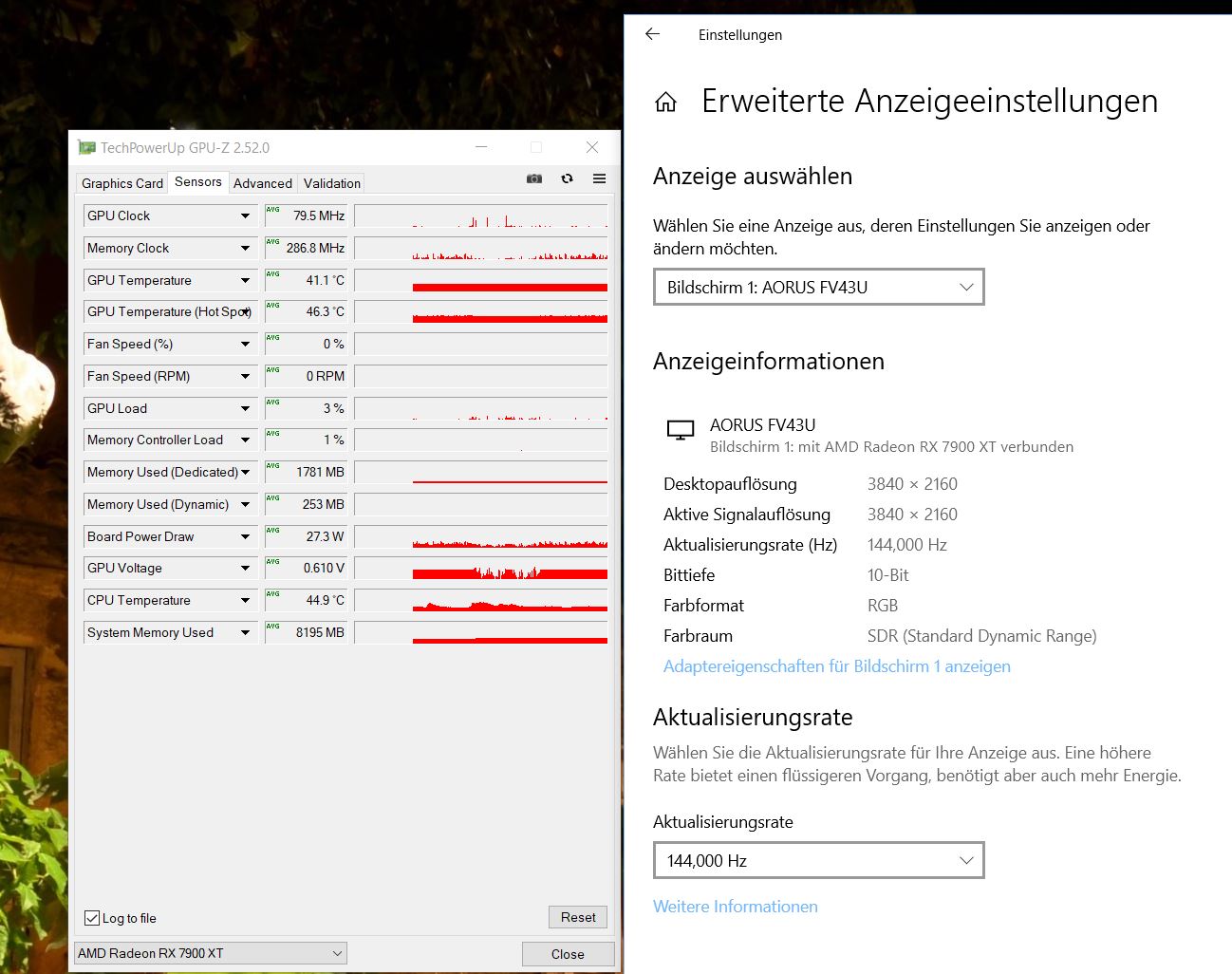The image size is (1232, 974).
Task: Click the SDR (Standard Dynamic Range) text
Action: (981, 636)
